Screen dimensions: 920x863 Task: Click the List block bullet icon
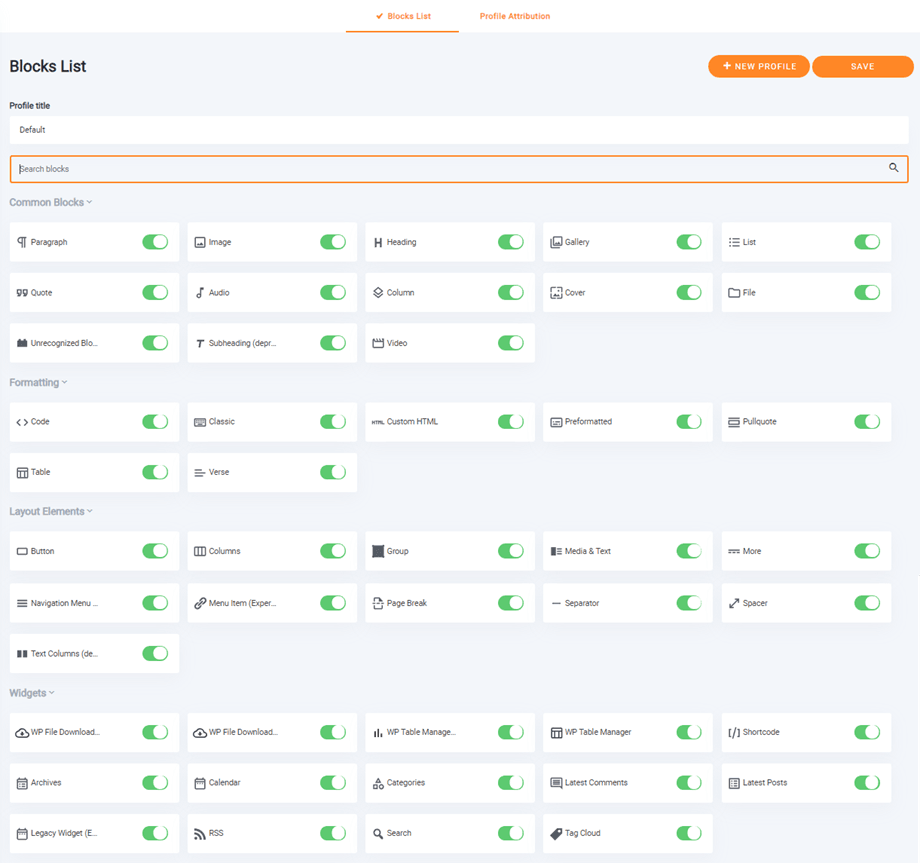point(734,242)
